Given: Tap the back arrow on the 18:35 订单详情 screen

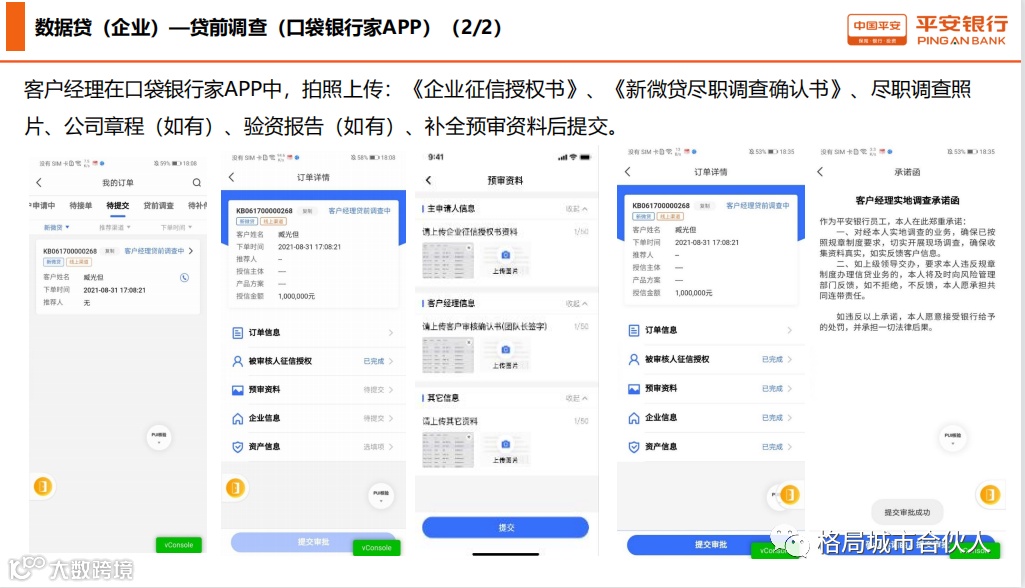Looking at the screenshot, I should [628, 171].
